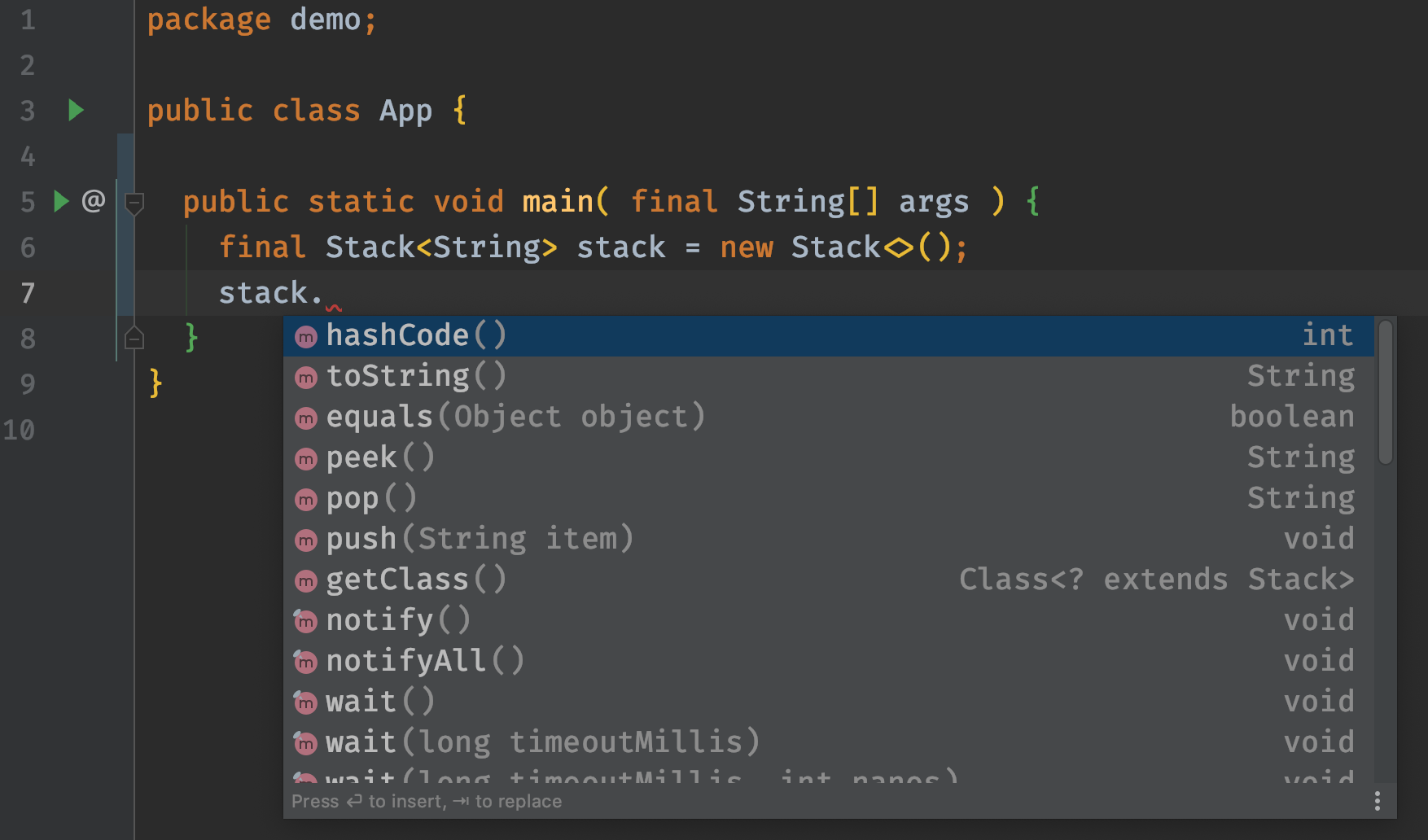Click the 'App' class name

pos(405,111)
